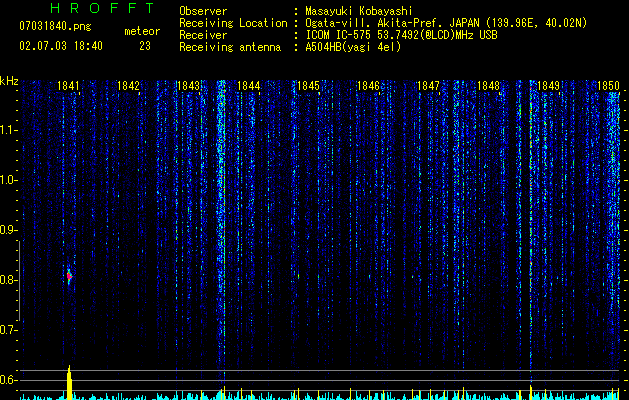Click the red meteor echo near 0.8 kHz
Screen dimensions: 629x400
tap(69, 276)
